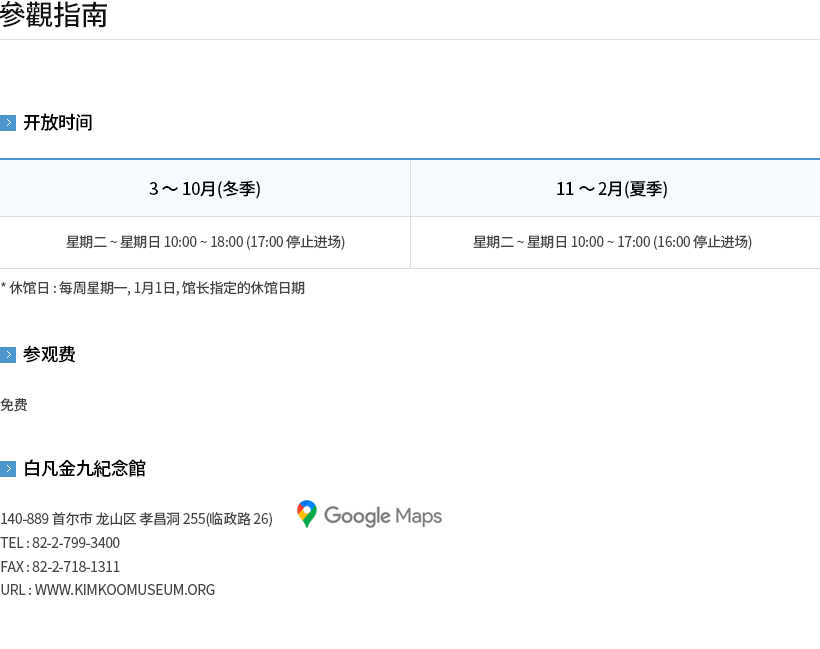Expand the 开放时间 section

tap(57, 122)
